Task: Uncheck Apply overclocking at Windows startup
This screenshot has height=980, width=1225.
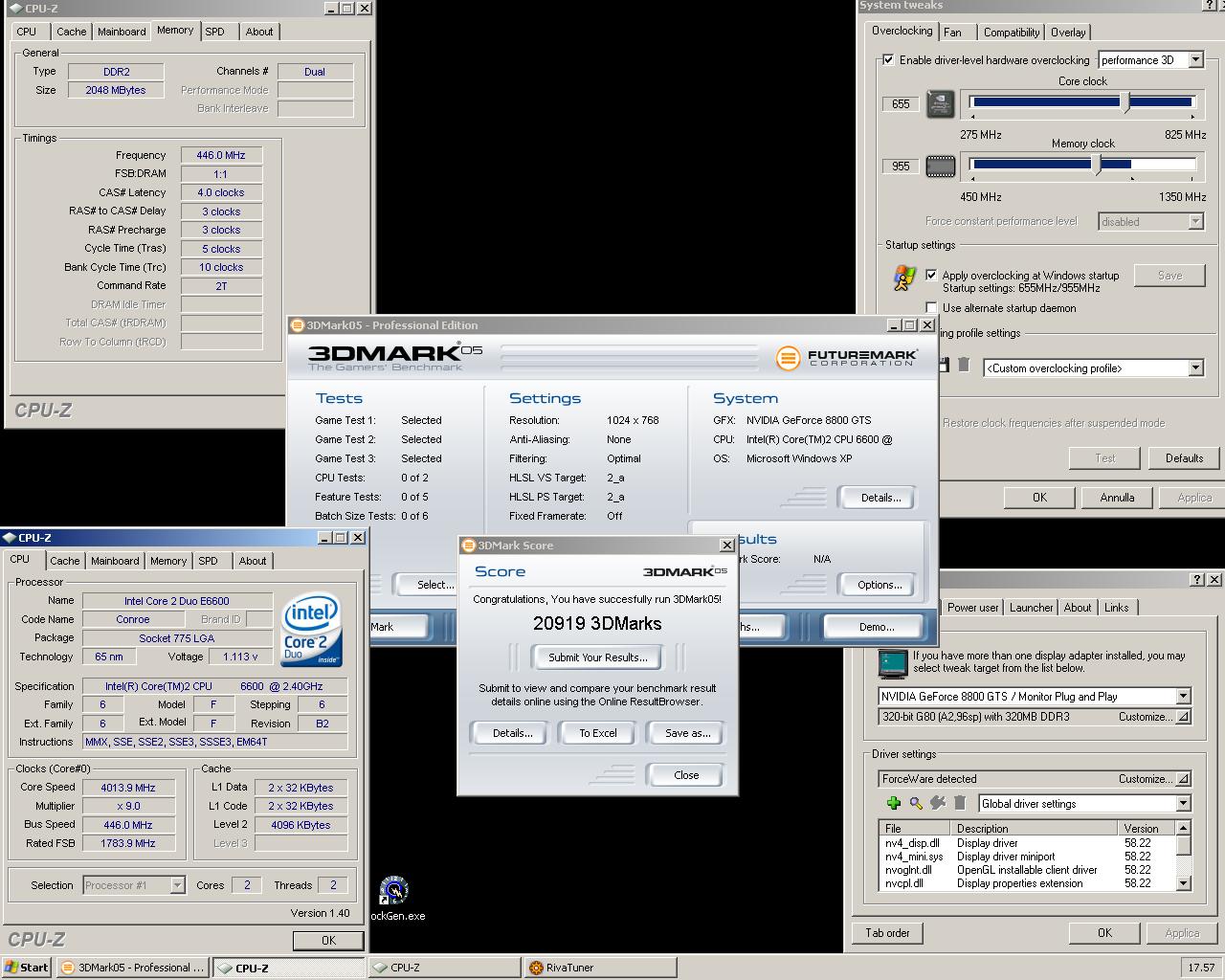Action: [x=930, y=275]
